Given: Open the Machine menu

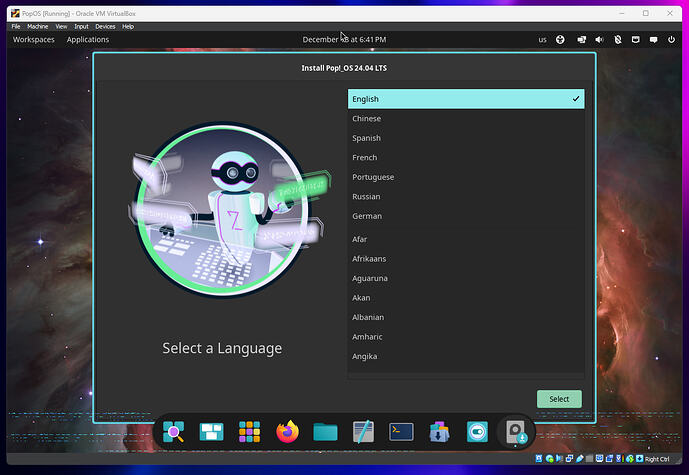Looking at the screenshot, I should [x=38, y=26].
